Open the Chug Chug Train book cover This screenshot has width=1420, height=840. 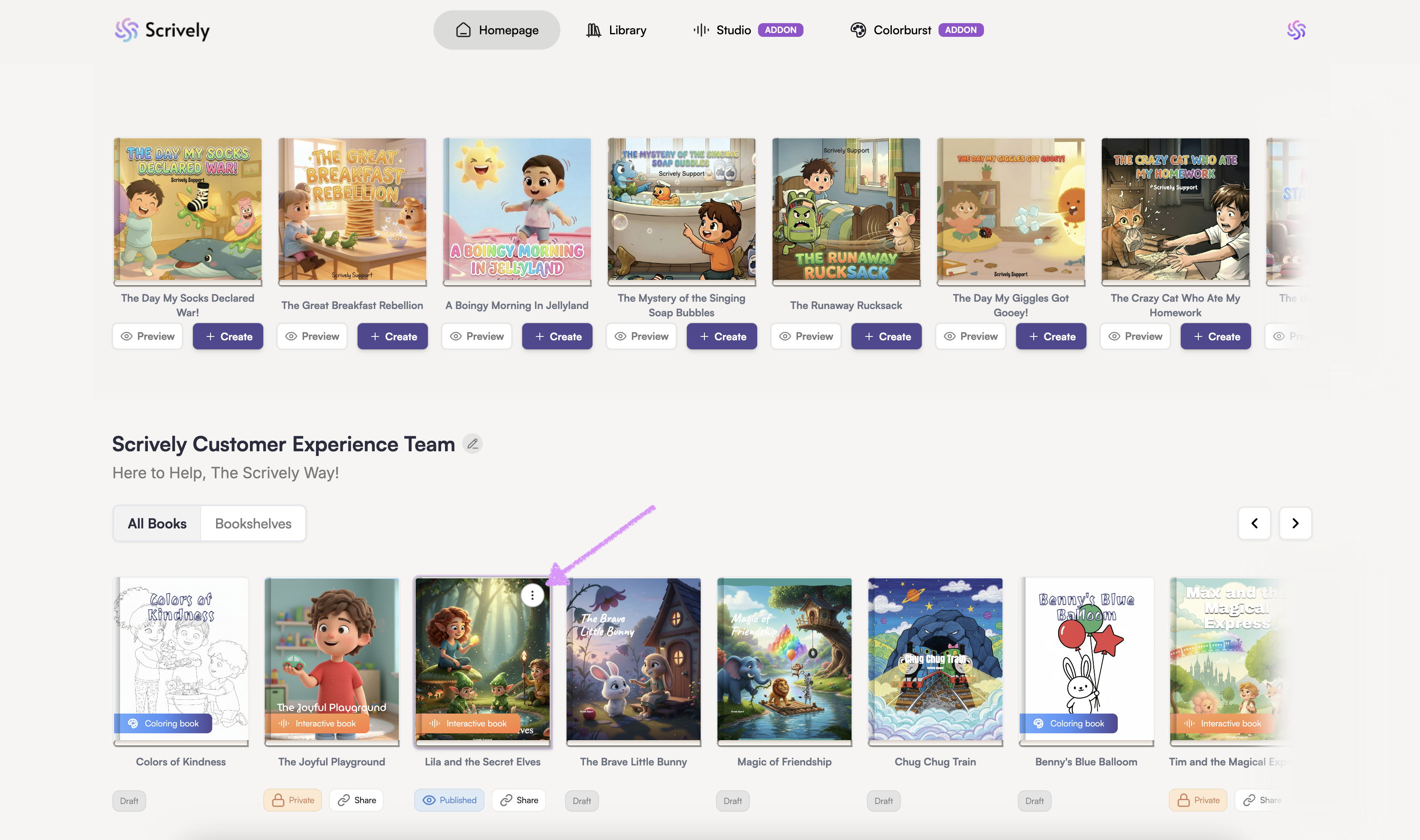click(935, 660)
